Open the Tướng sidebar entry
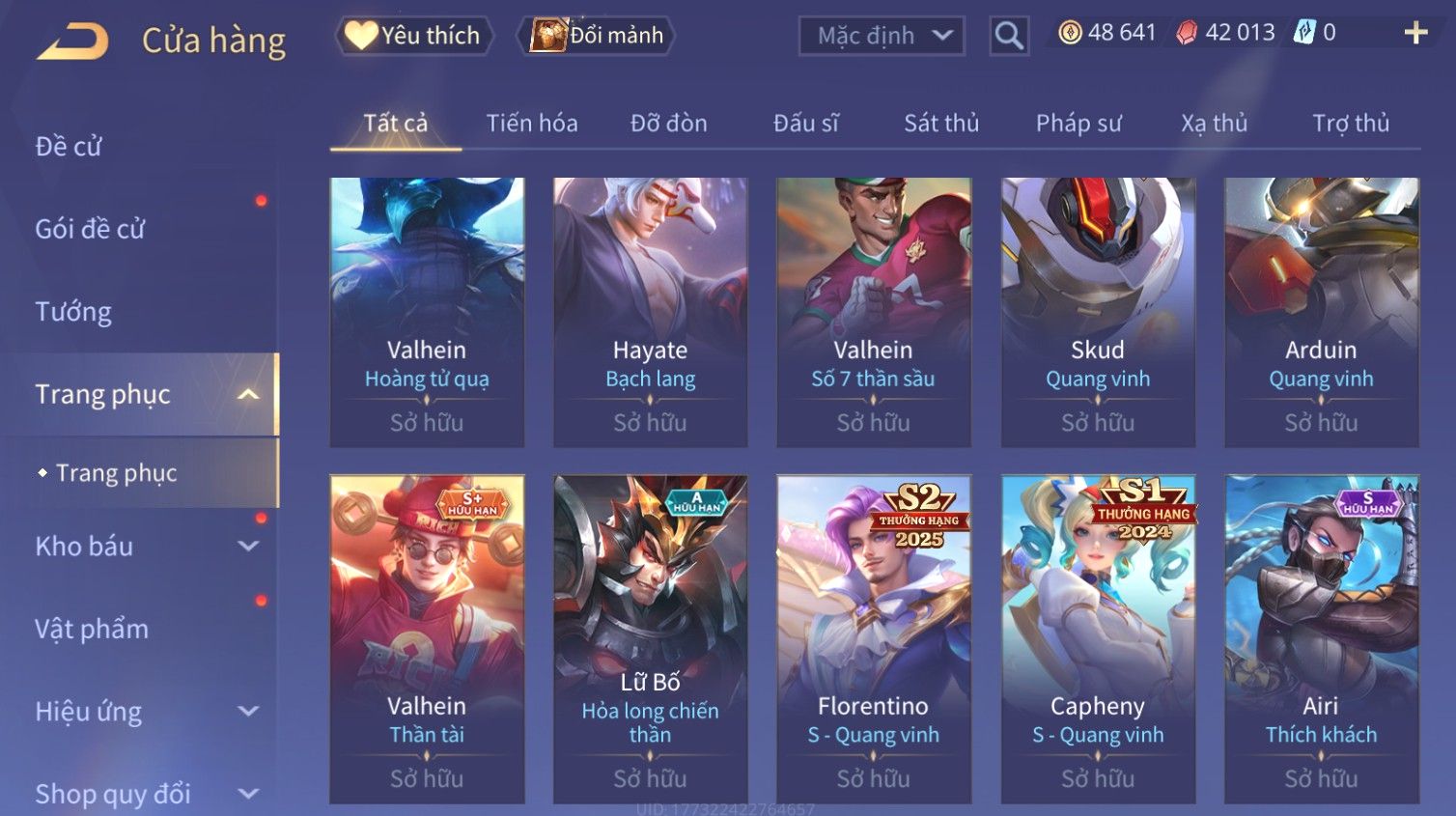Viewport: 1456px width, 816px height. [73, 312]
